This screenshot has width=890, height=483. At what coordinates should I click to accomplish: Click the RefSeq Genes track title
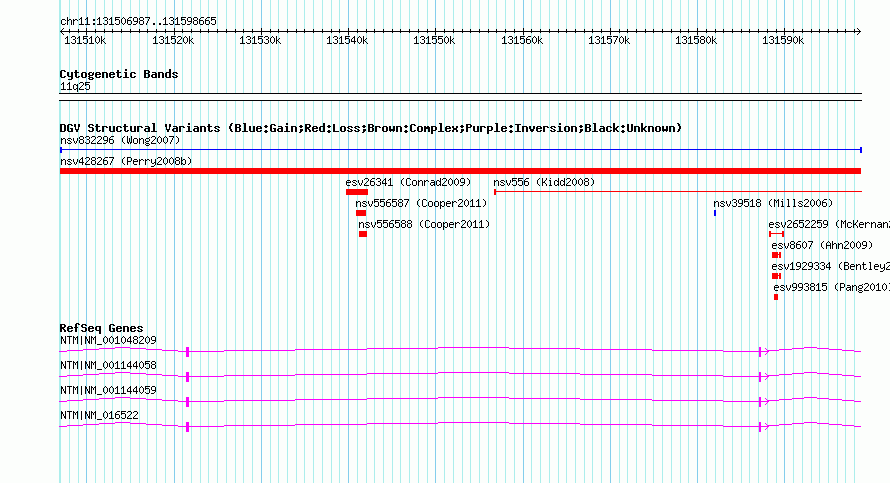[x=101, y=328]
